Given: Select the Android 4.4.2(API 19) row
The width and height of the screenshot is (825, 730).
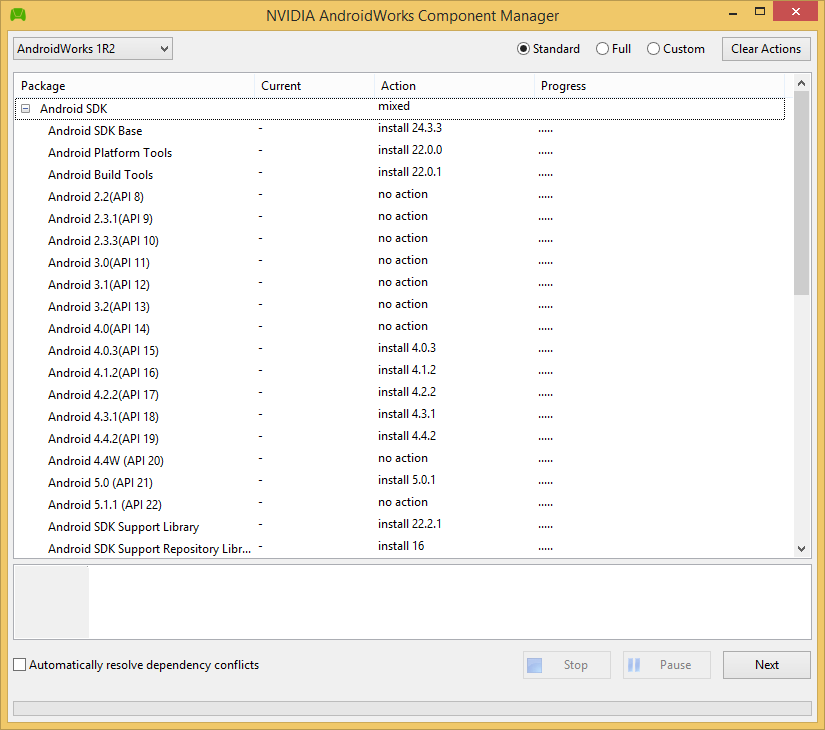Looking at the screenshot, I should (x=400, y=439).
